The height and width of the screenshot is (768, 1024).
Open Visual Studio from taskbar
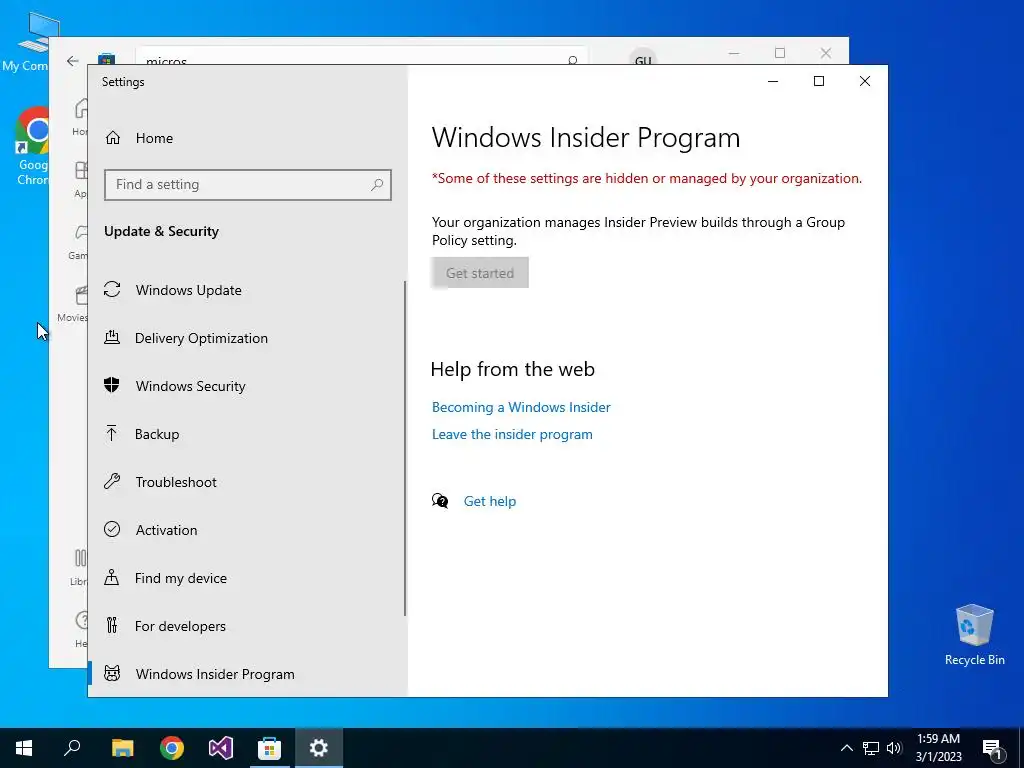[x=221, y=748]
